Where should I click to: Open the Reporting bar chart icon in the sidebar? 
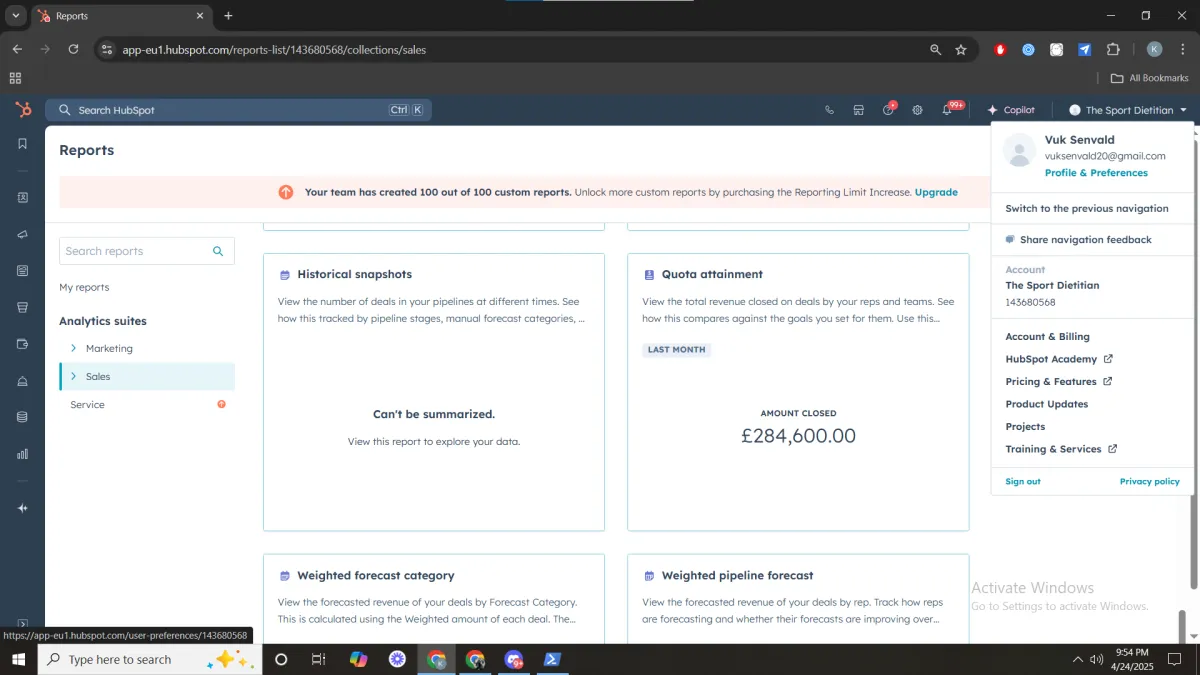22,454
